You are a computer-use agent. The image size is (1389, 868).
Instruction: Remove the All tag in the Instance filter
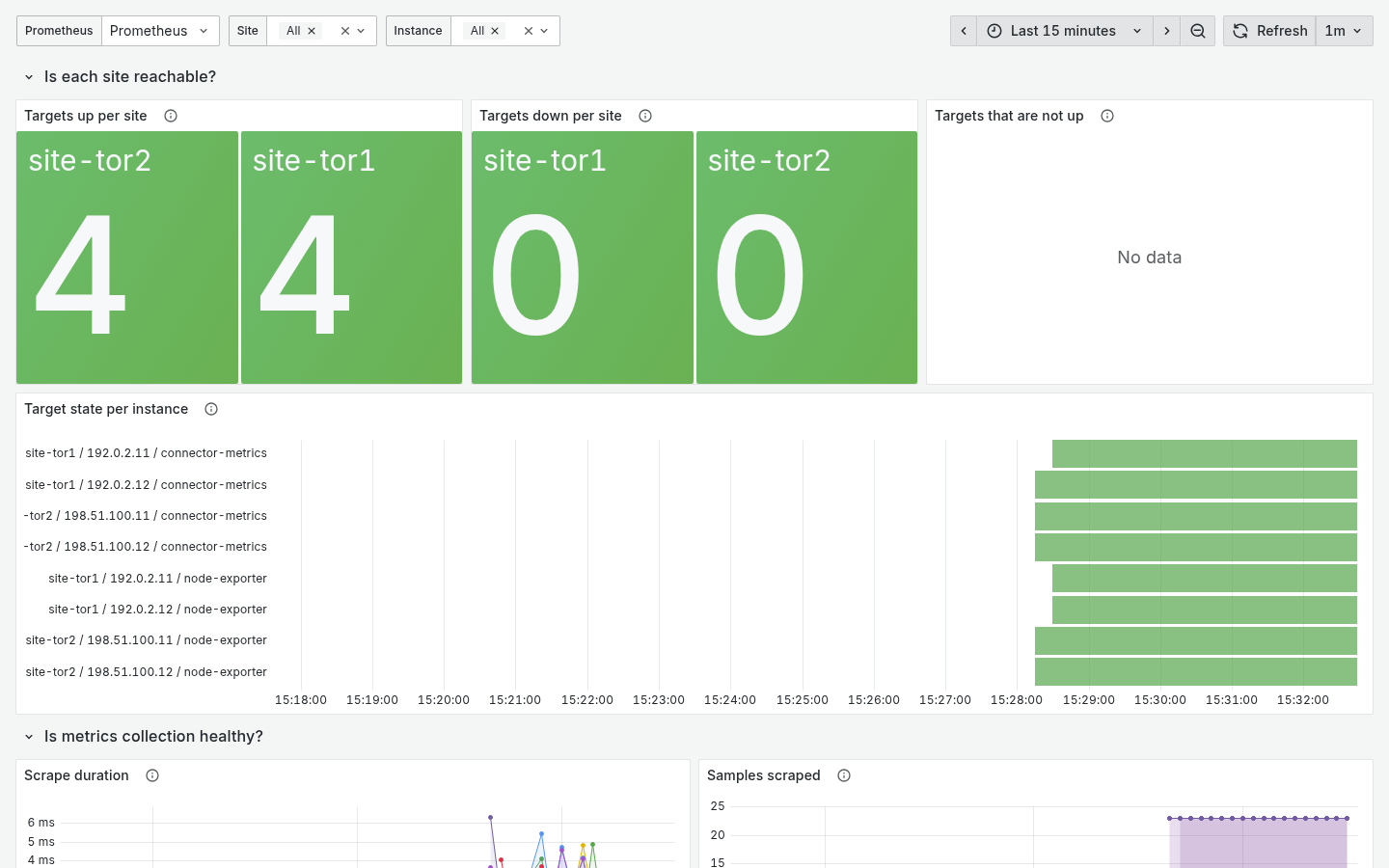click(x=495, y=31)
